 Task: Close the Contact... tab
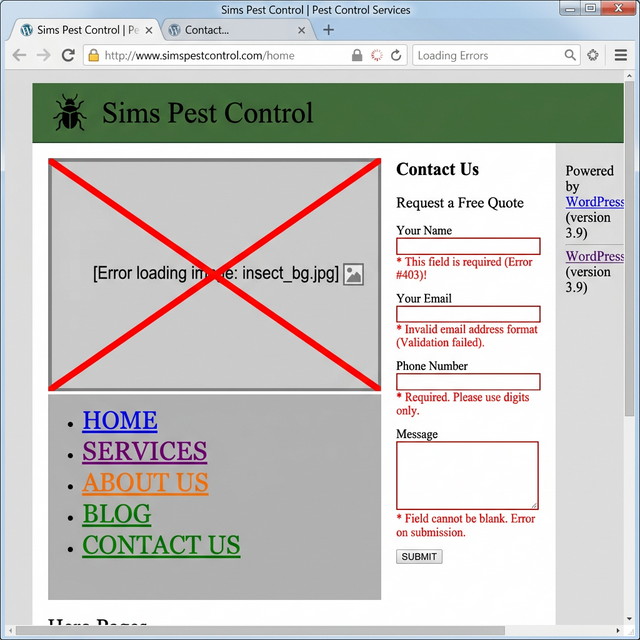[301, 30]
